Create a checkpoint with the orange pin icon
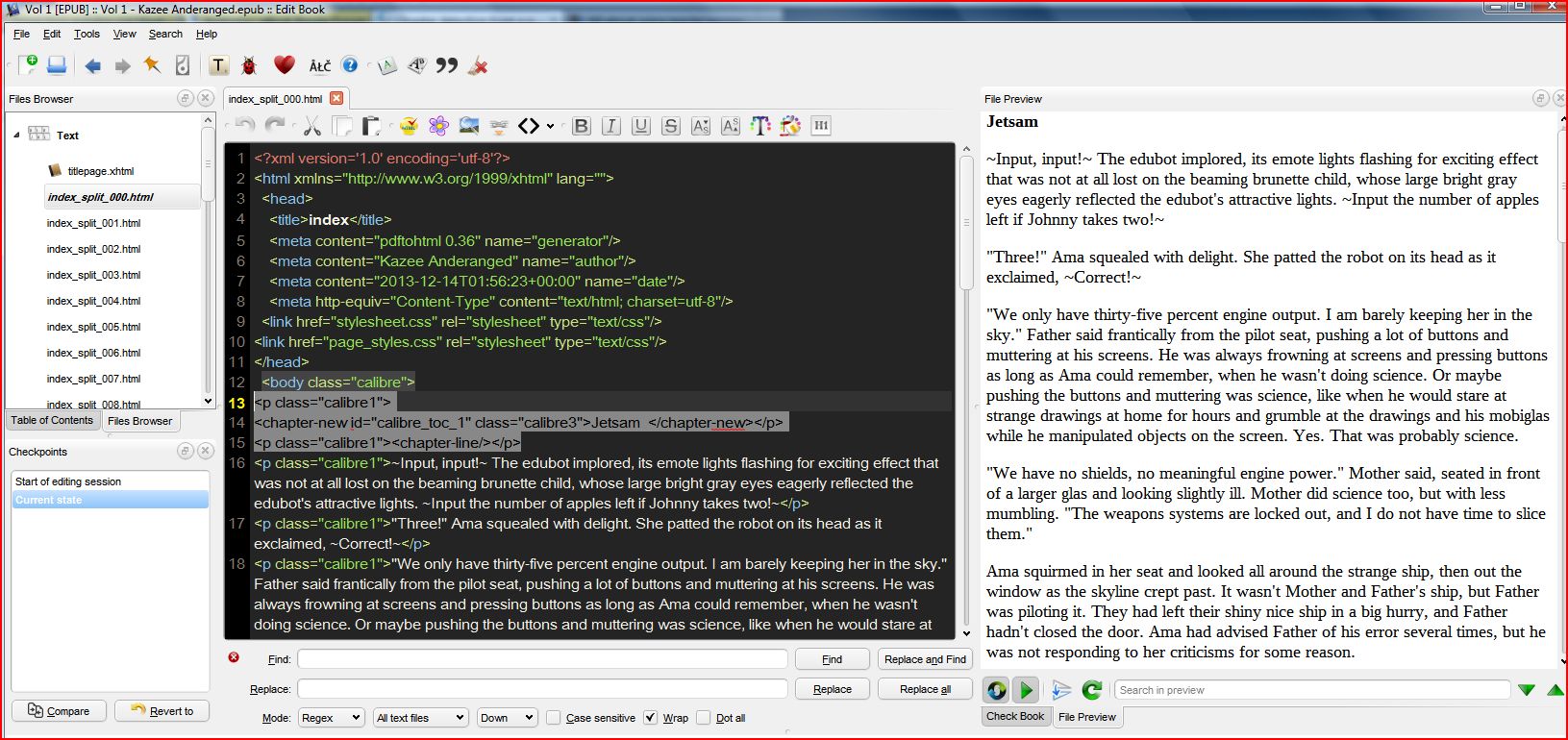The image size is (1568, 740). pyautogui.click(x=152, y=65)
